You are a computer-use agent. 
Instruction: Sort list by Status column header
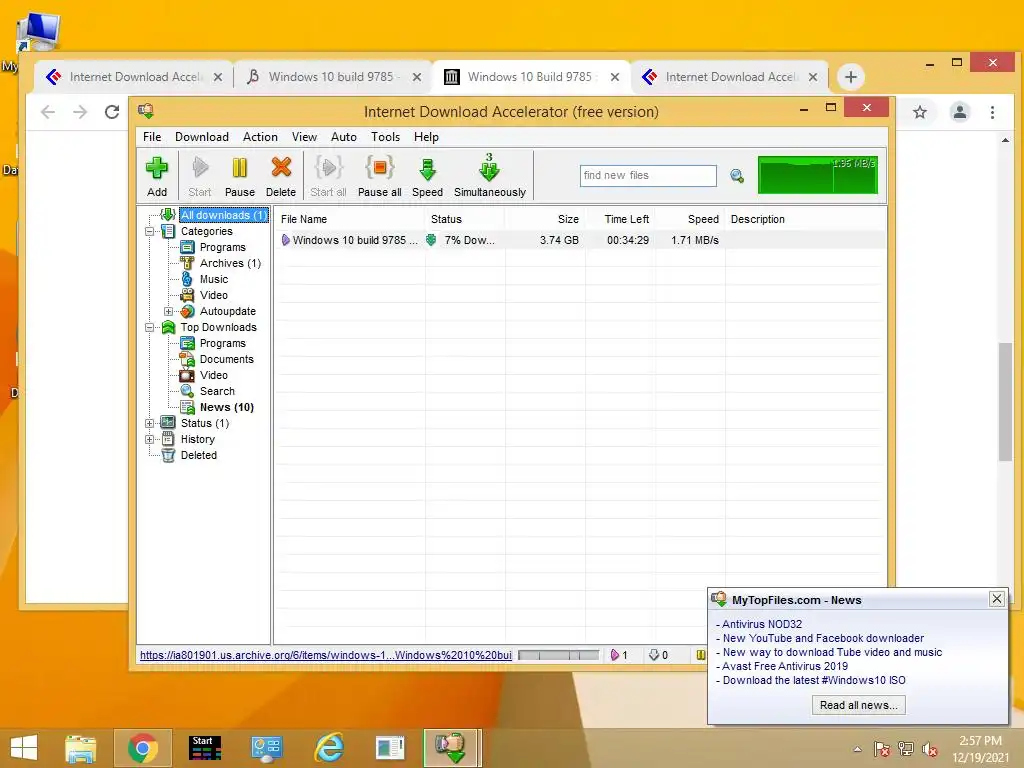(x=464, y=219)
